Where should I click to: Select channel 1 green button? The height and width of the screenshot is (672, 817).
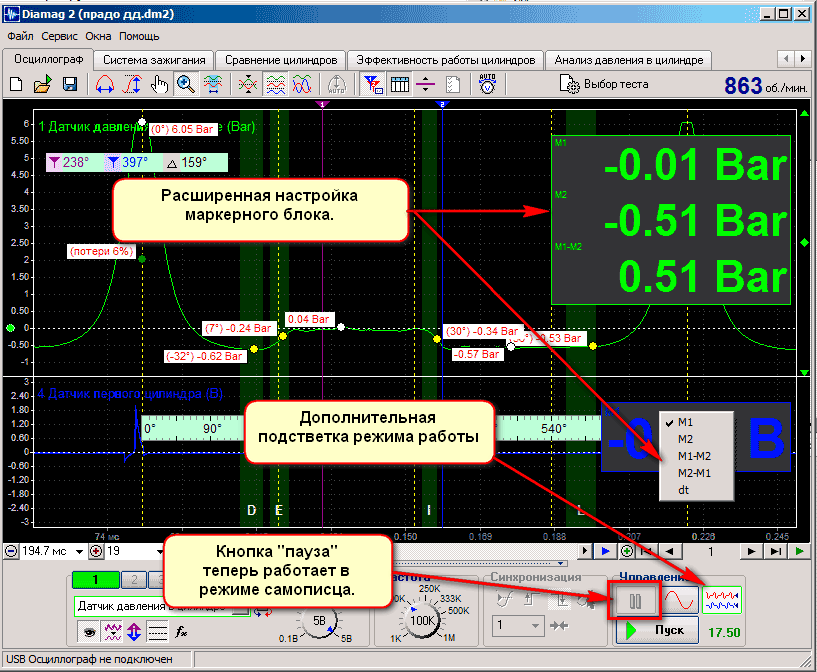pos(95,580)
